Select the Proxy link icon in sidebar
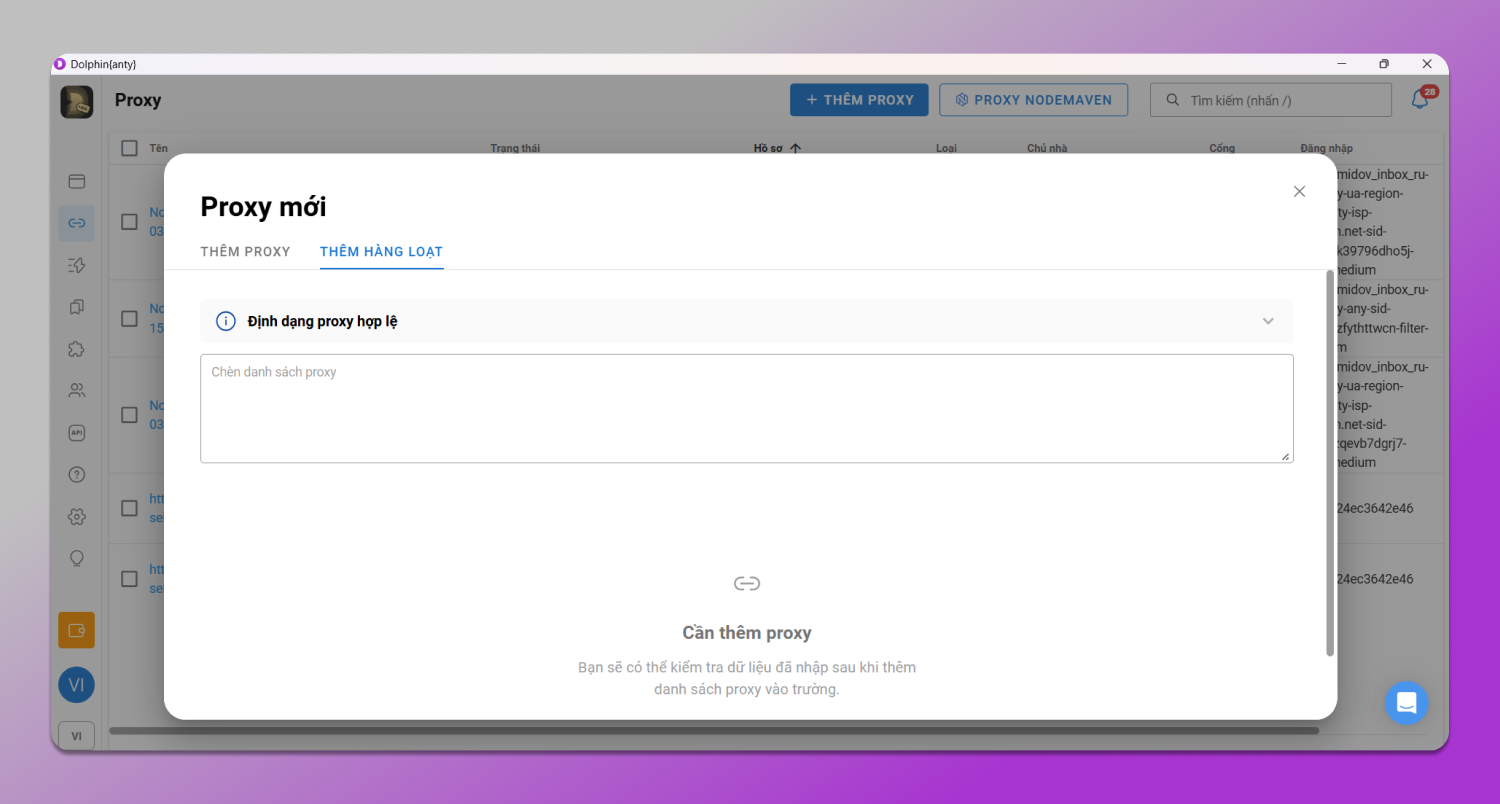 (76, 223)
